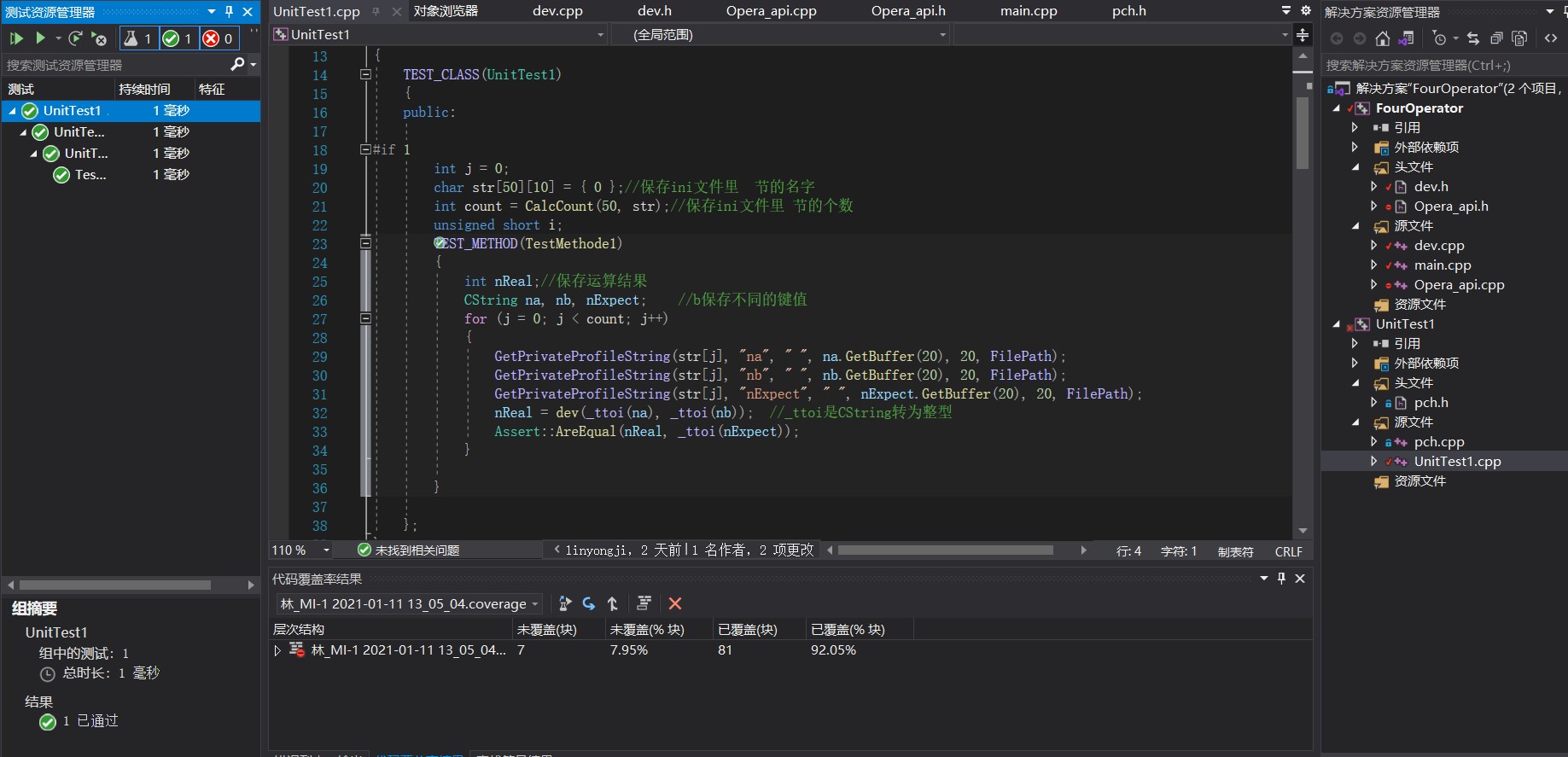
Task: Toggle show all files in Solution Explorer
Action: [1519, 38]
